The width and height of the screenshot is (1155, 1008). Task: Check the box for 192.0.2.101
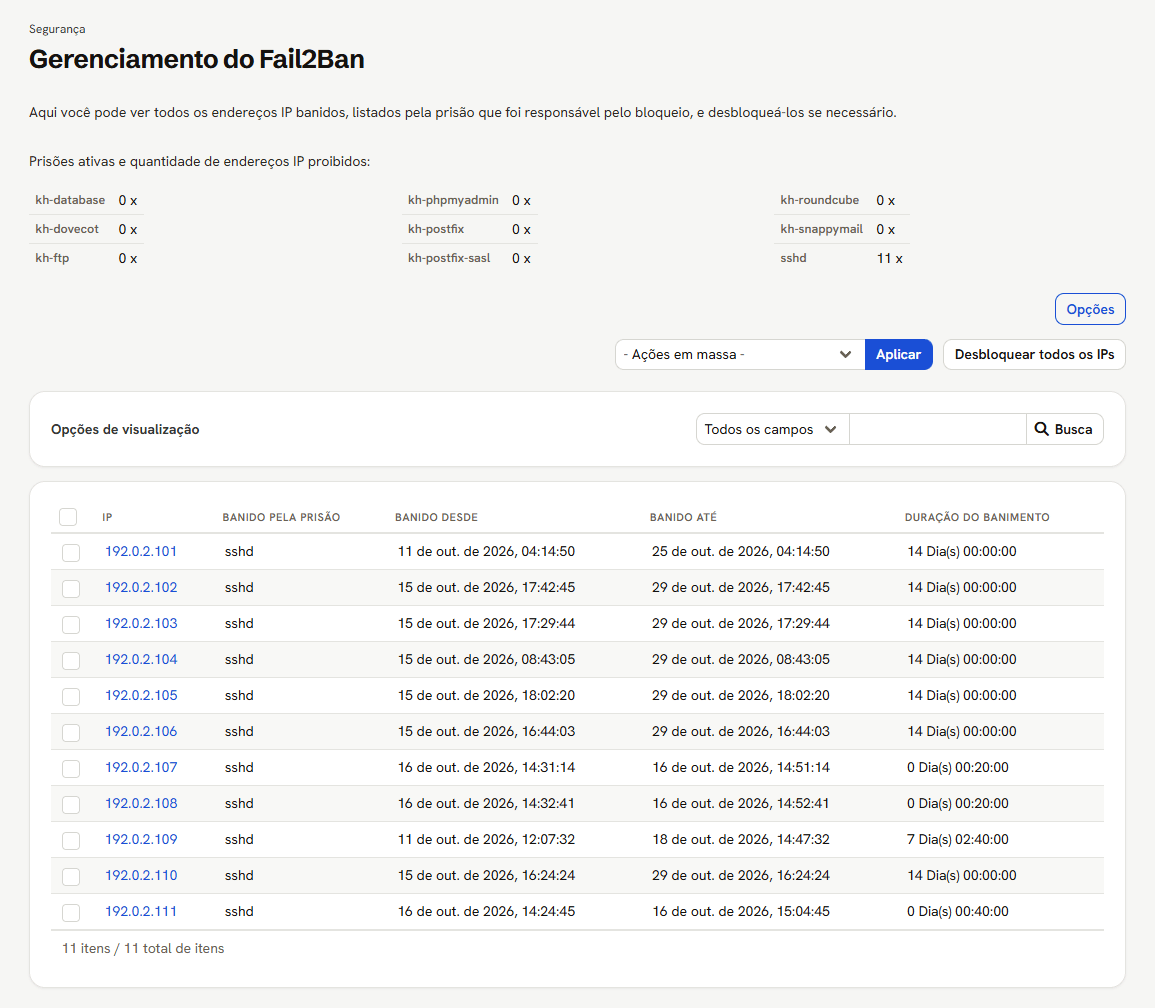pos(71,552)
